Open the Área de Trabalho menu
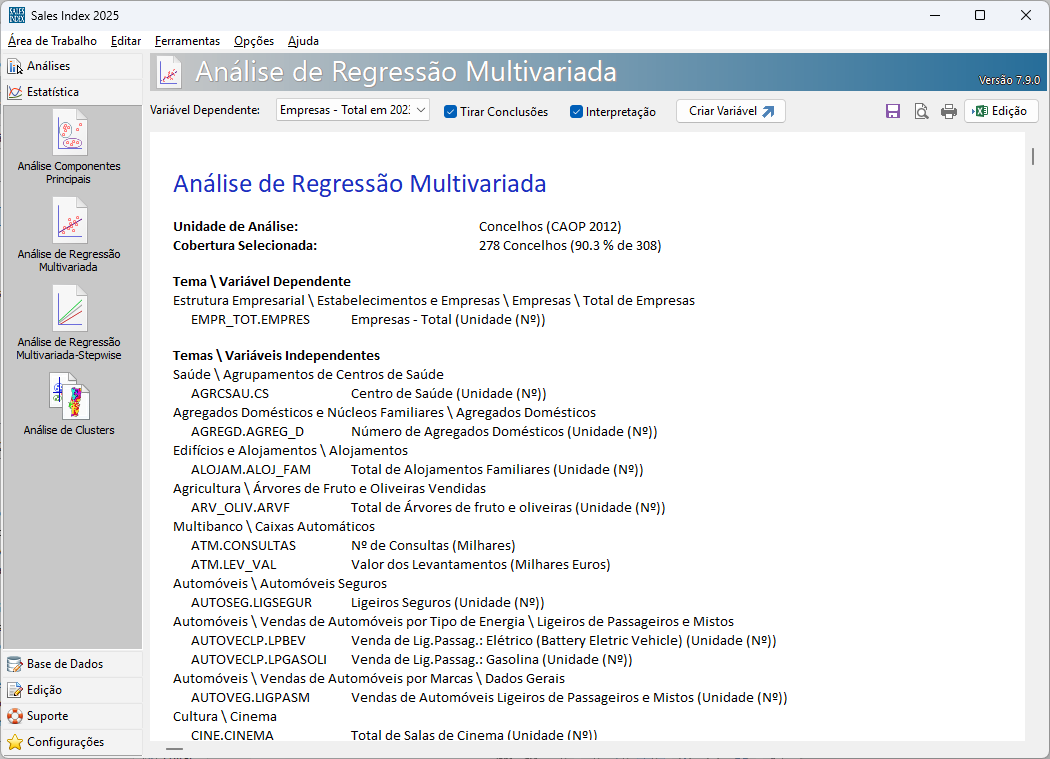Viewport: 1050px width, 759px height. [52, 41]
